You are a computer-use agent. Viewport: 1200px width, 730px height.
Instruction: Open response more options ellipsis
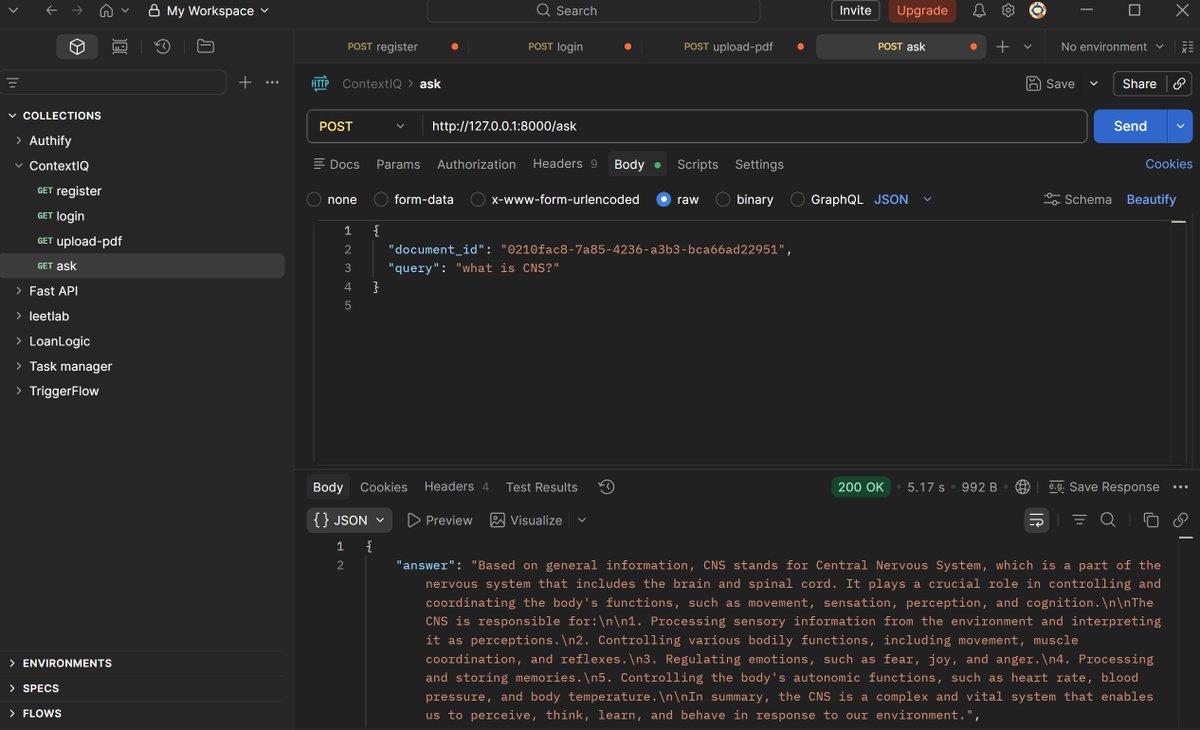click(1180, 487)
